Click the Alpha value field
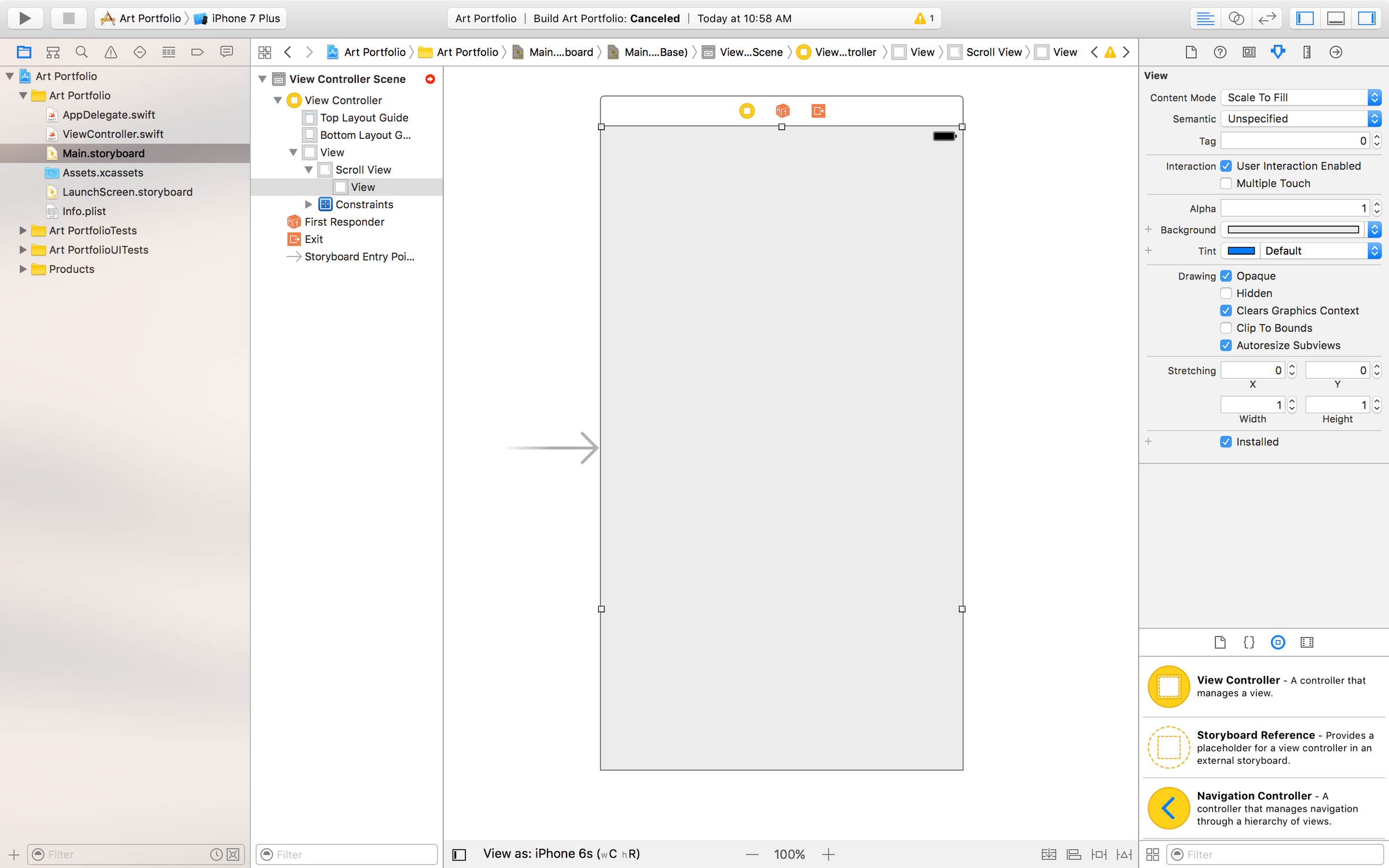Image resolution: width=1389 pixels, height=868 pixels. pos(1295,208)
